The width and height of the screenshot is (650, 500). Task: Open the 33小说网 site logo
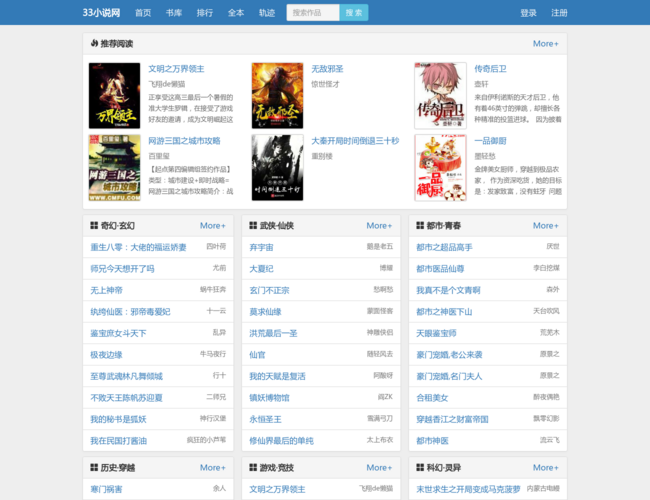coord(102,12)
